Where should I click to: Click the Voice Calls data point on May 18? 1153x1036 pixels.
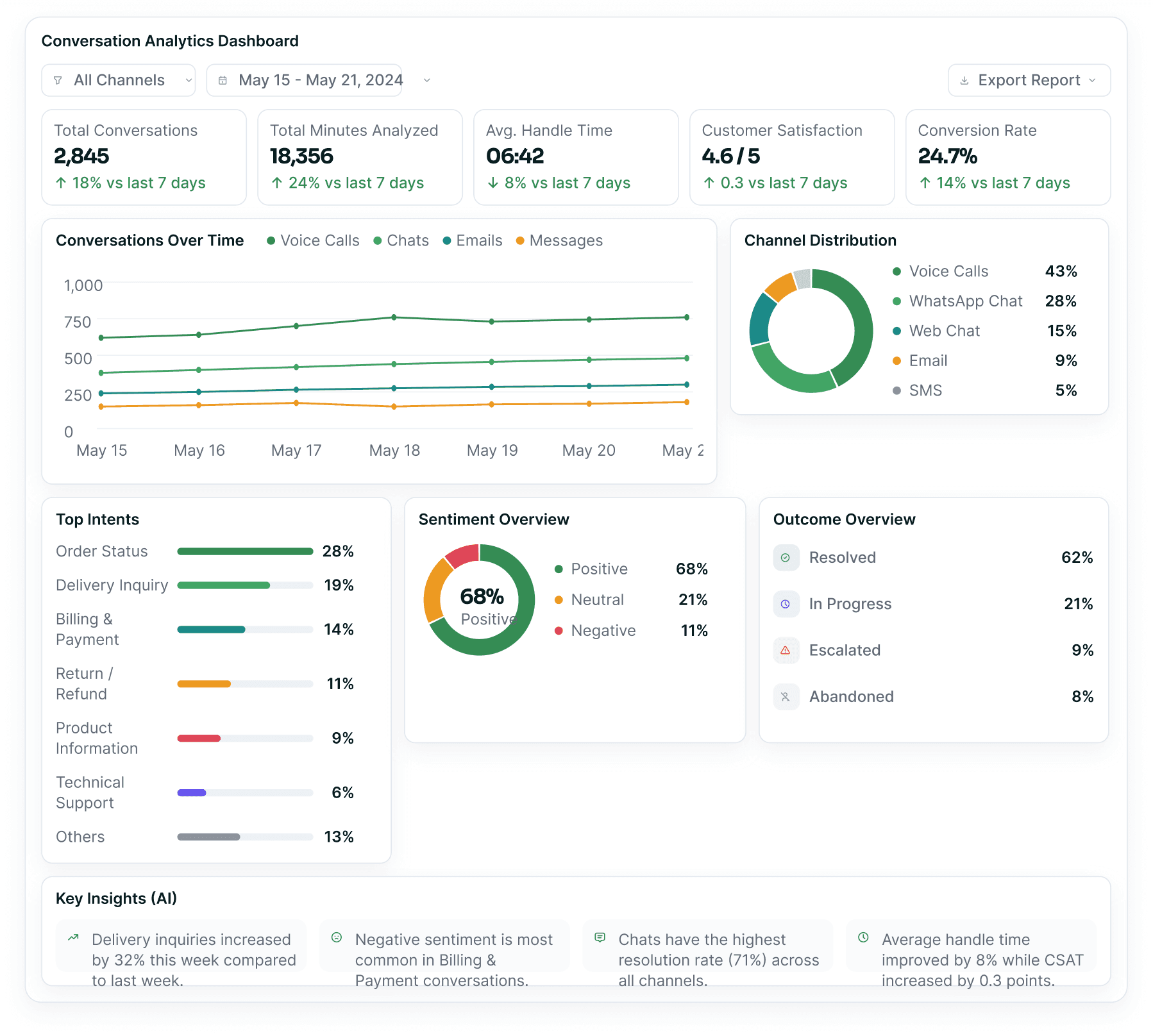coord(394,317)
